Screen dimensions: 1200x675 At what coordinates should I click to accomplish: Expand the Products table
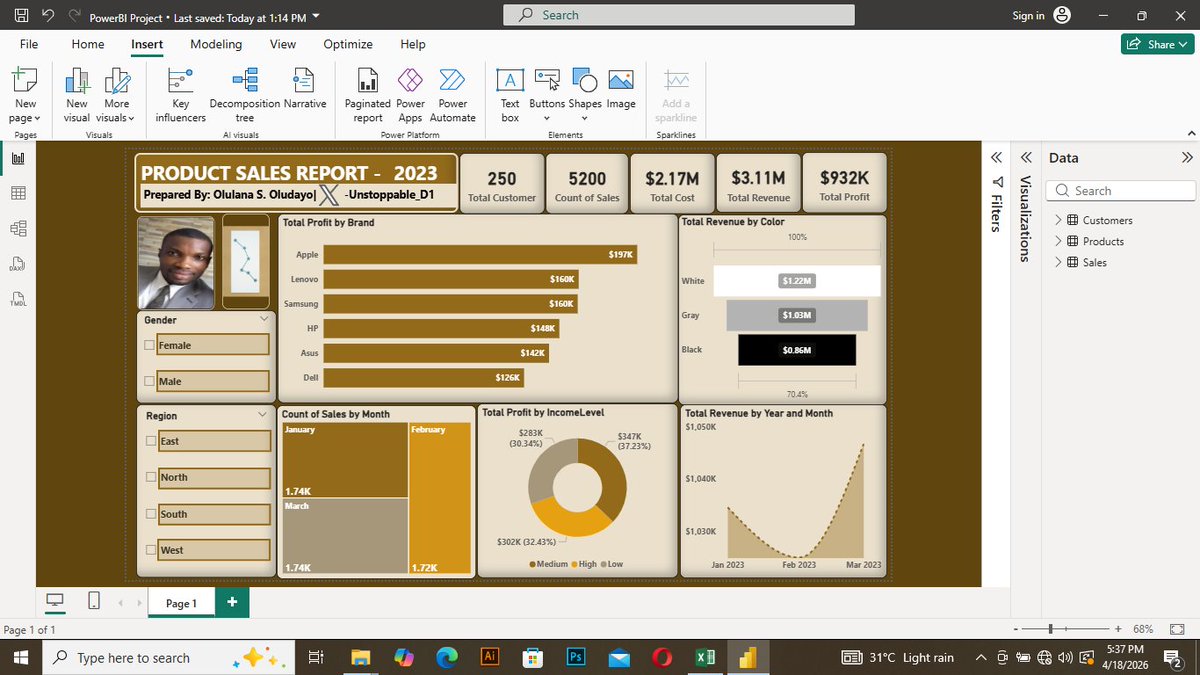pyautogui.click(x=1058, y=241)
